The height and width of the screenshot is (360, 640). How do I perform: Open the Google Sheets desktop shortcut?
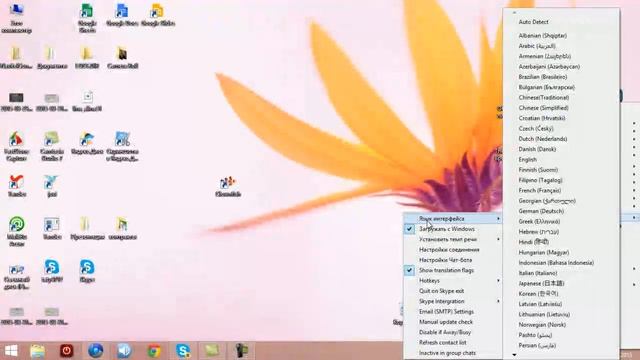(87, 18)
